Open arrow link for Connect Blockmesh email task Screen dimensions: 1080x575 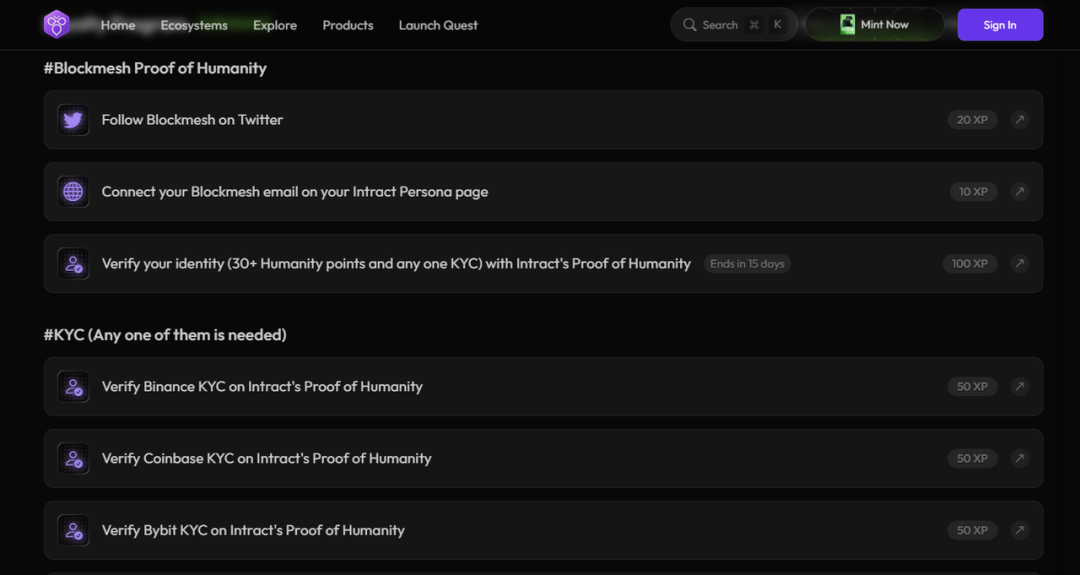pos(1020,191)
